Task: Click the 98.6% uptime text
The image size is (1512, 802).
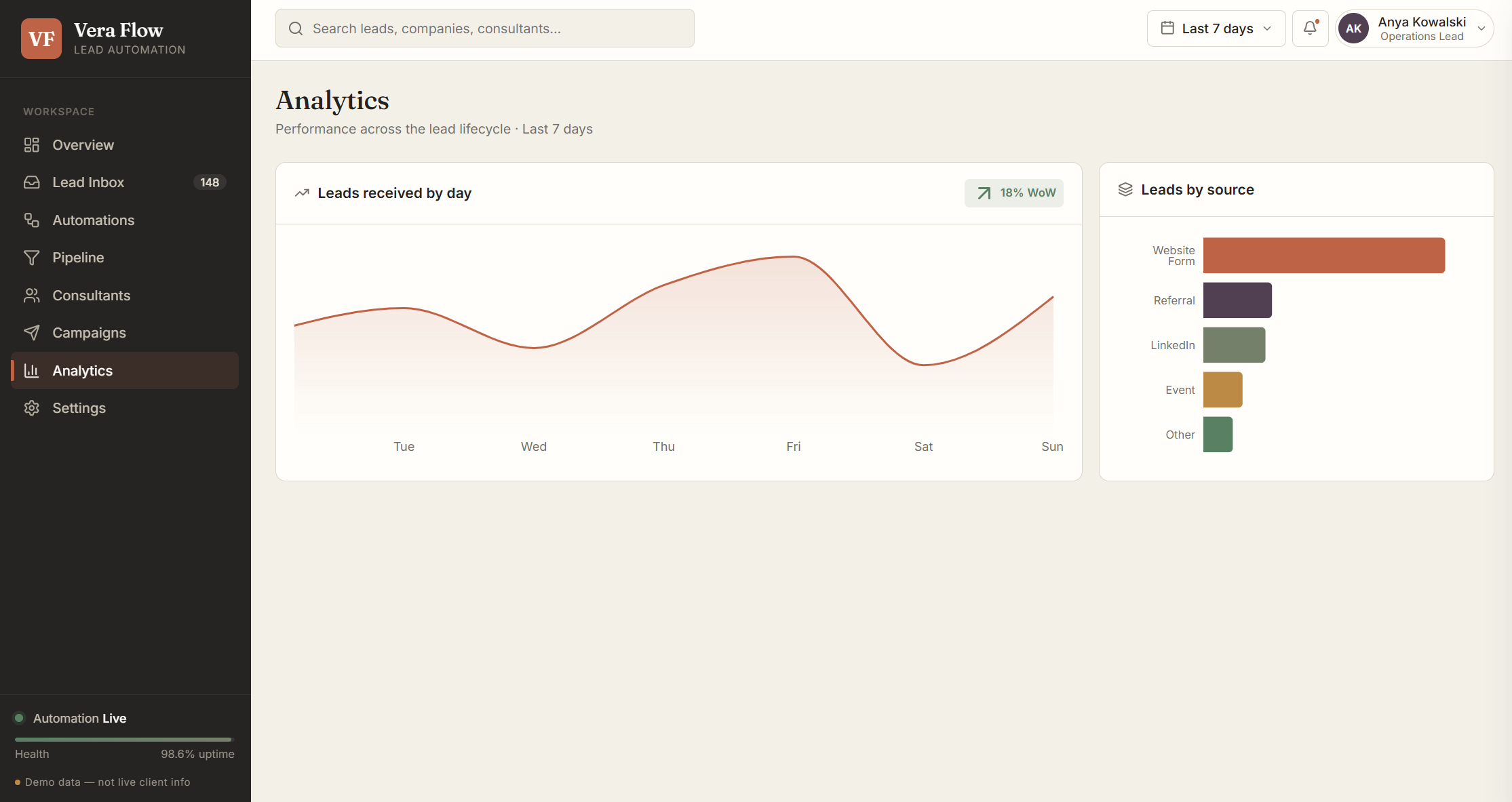Action: pyautogui.click(x=197, y=754)
